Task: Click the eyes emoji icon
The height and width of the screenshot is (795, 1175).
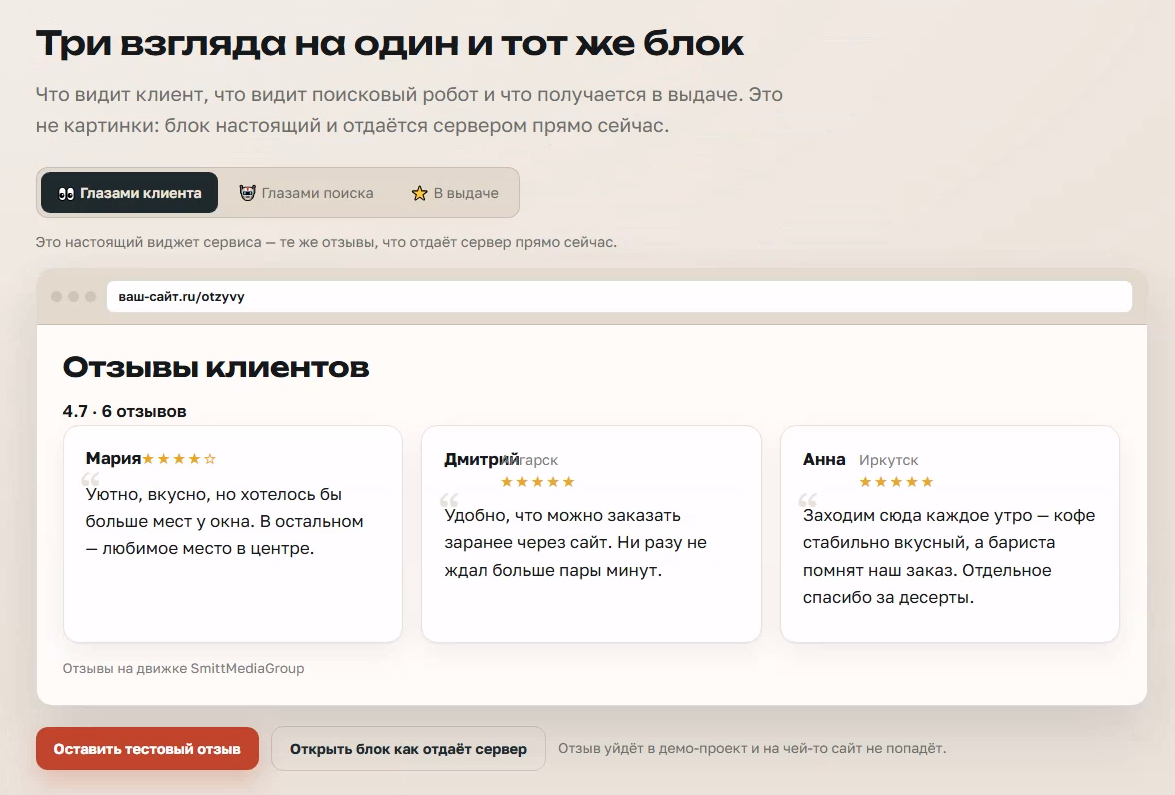Action: pos(66,193)
